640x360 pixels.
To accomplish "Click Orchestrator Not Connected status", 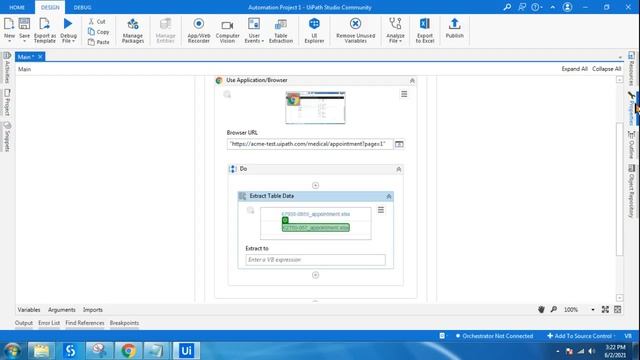I will click(x=494, y=336).
